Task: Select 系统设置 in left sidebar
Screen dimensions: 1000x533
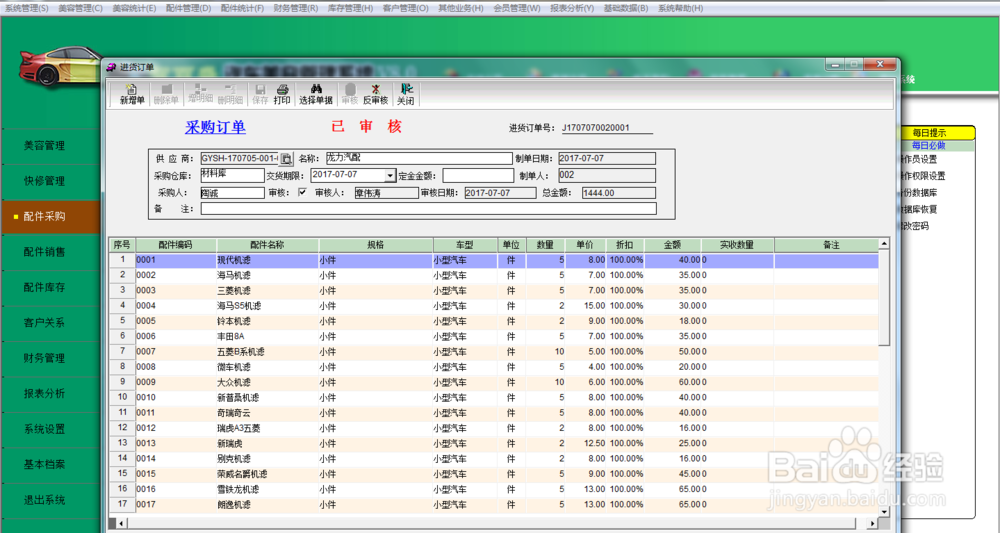Action: 50,429
